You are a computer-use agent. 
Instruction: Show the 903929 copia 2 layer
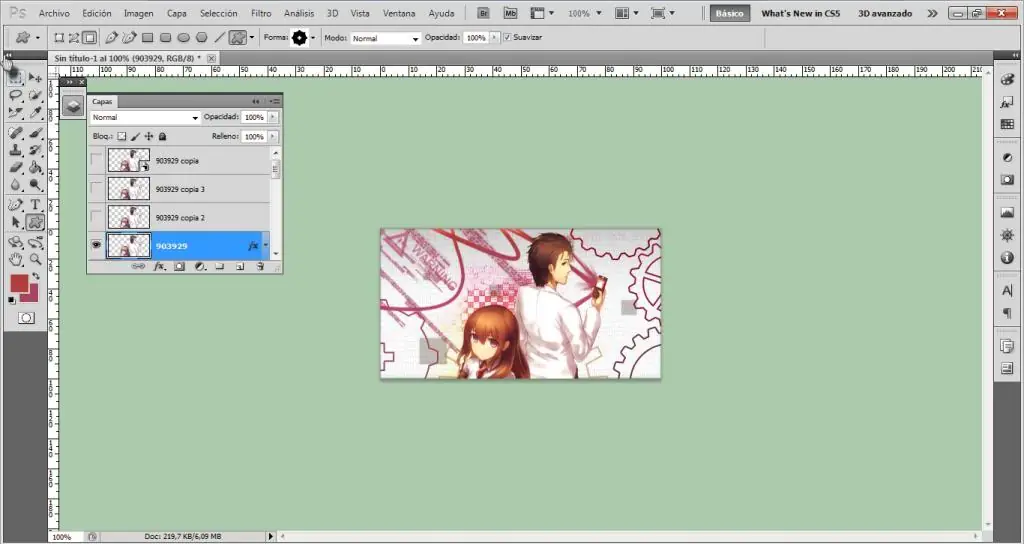coord(97,217)
